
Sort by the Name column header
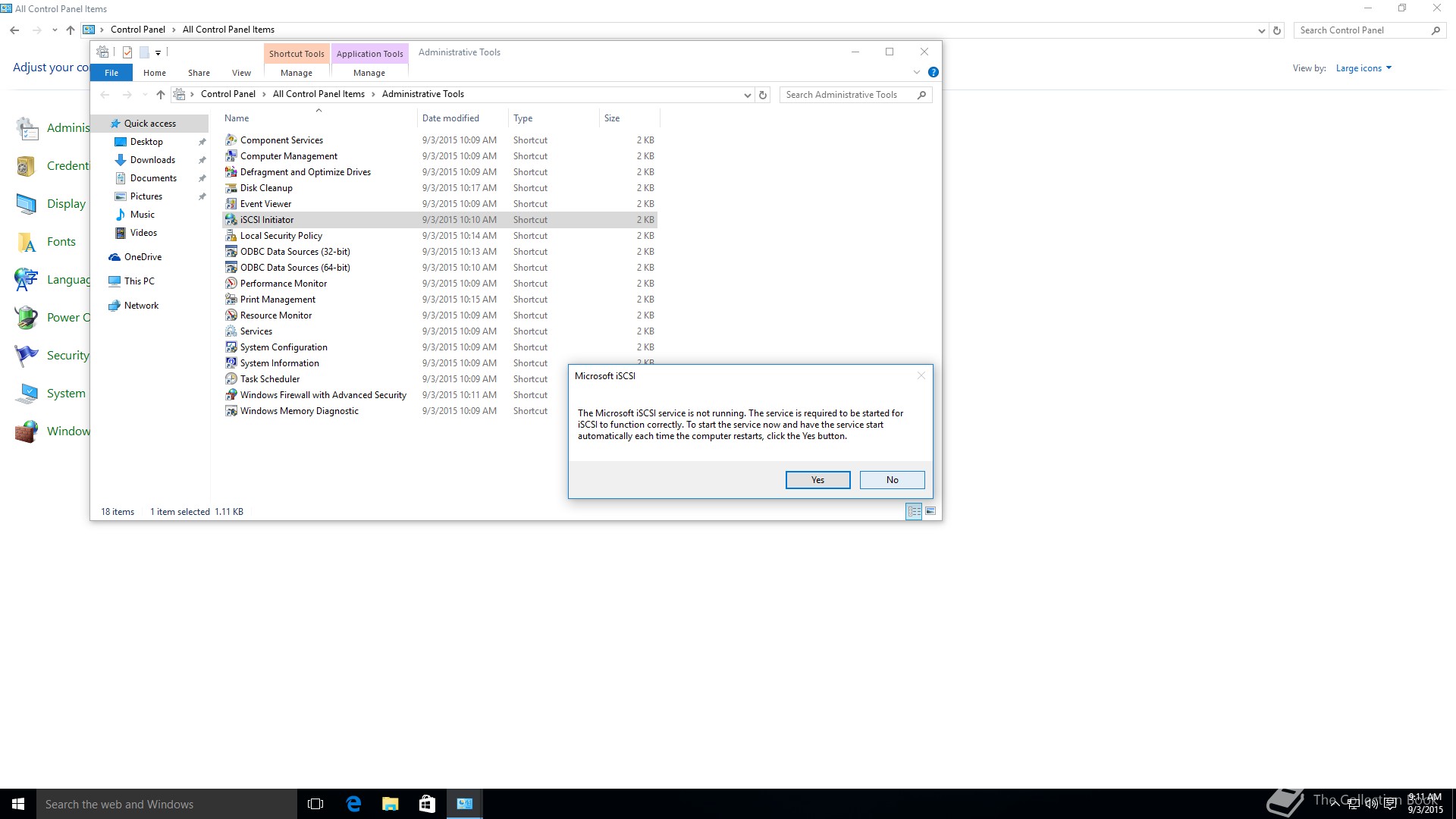[318, 118]
